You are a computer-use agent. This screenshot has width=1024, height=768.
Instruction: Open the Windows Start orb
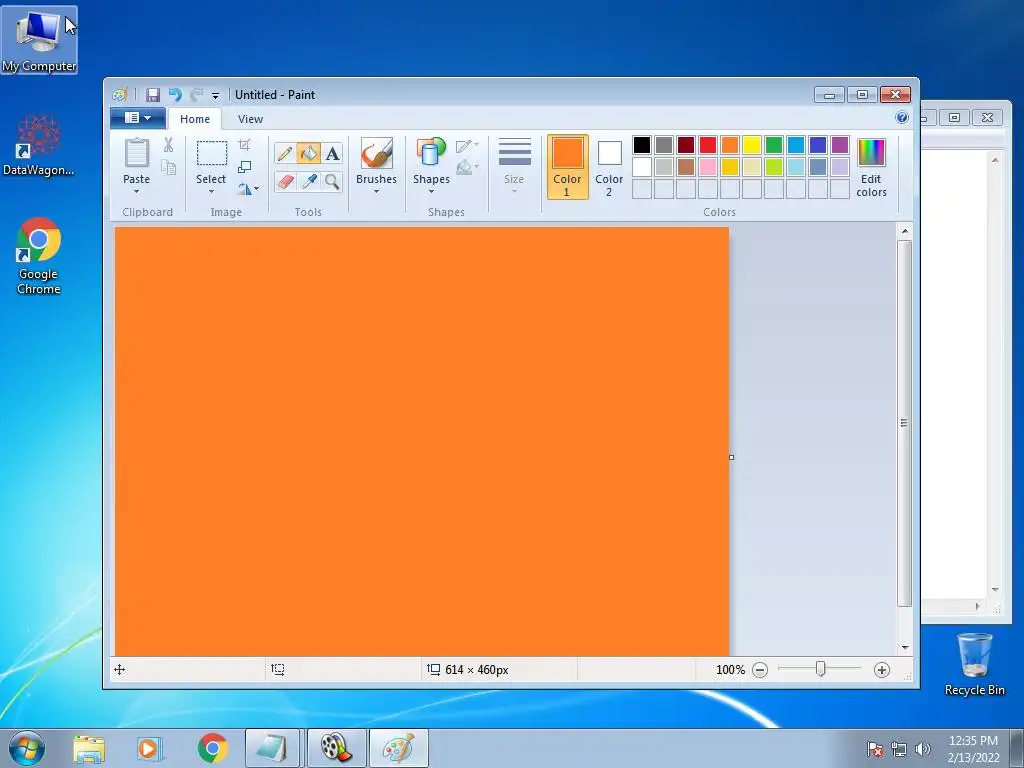26,748
